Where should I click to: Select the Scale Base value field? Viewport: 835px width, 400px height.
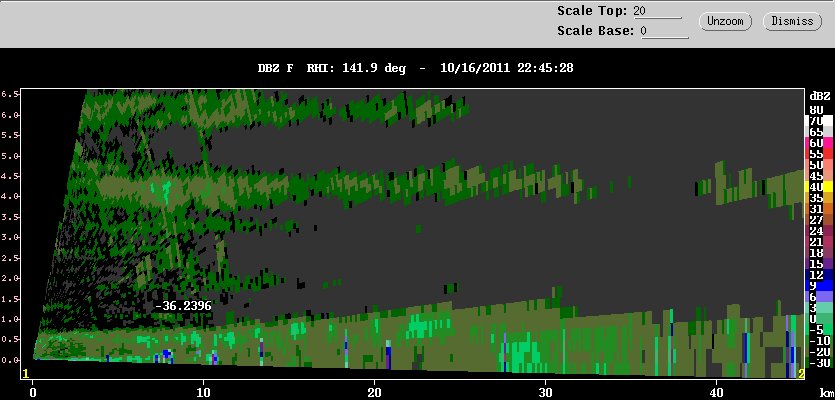(664, 31)
